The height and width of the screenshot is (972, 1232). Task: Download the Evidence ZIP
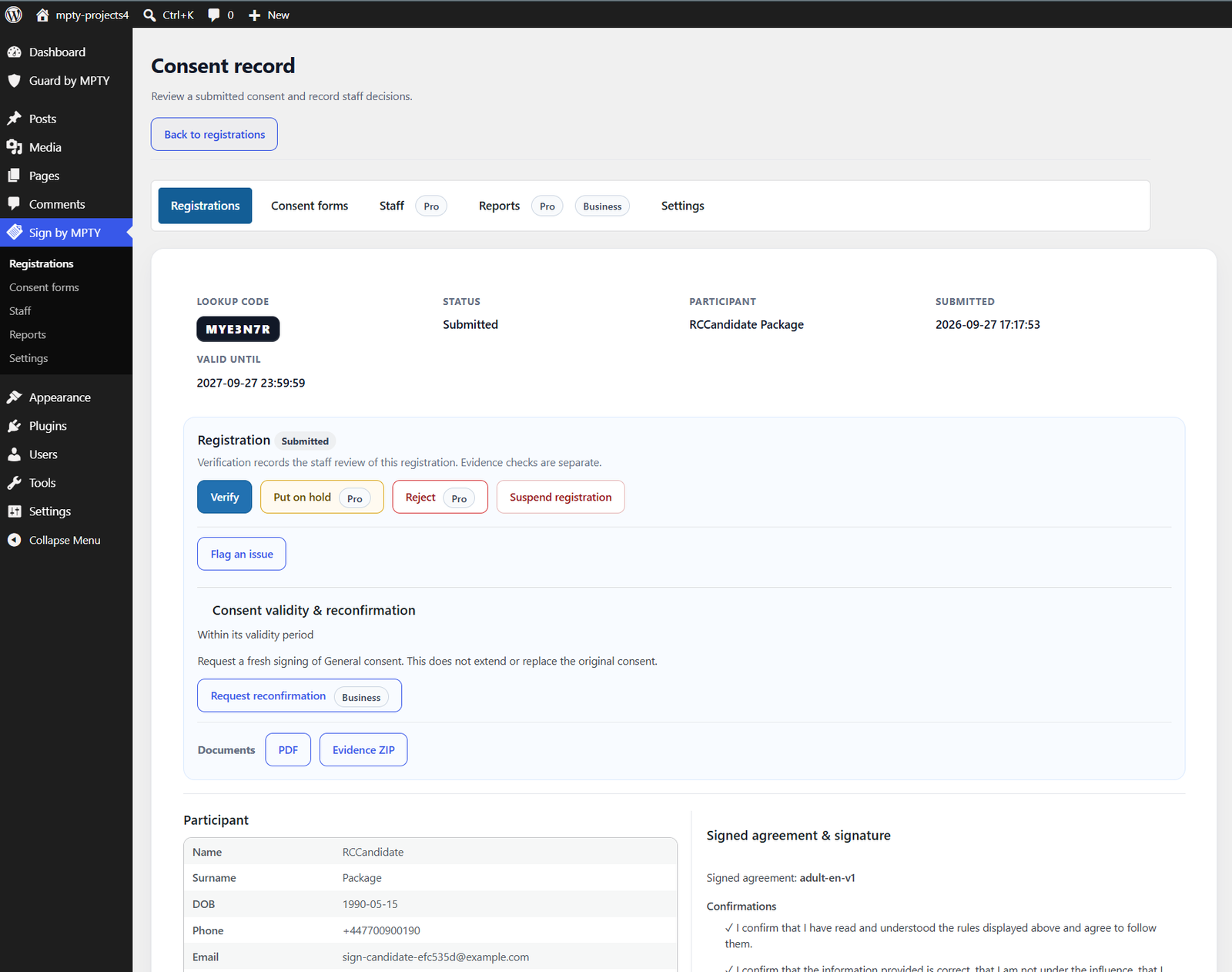[x=363, y=749]
